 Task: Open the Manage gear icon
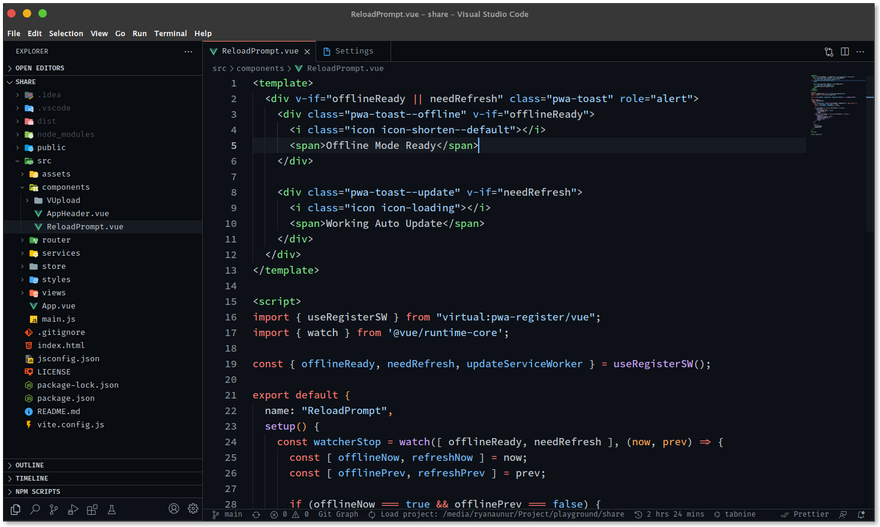coord(192,509)
